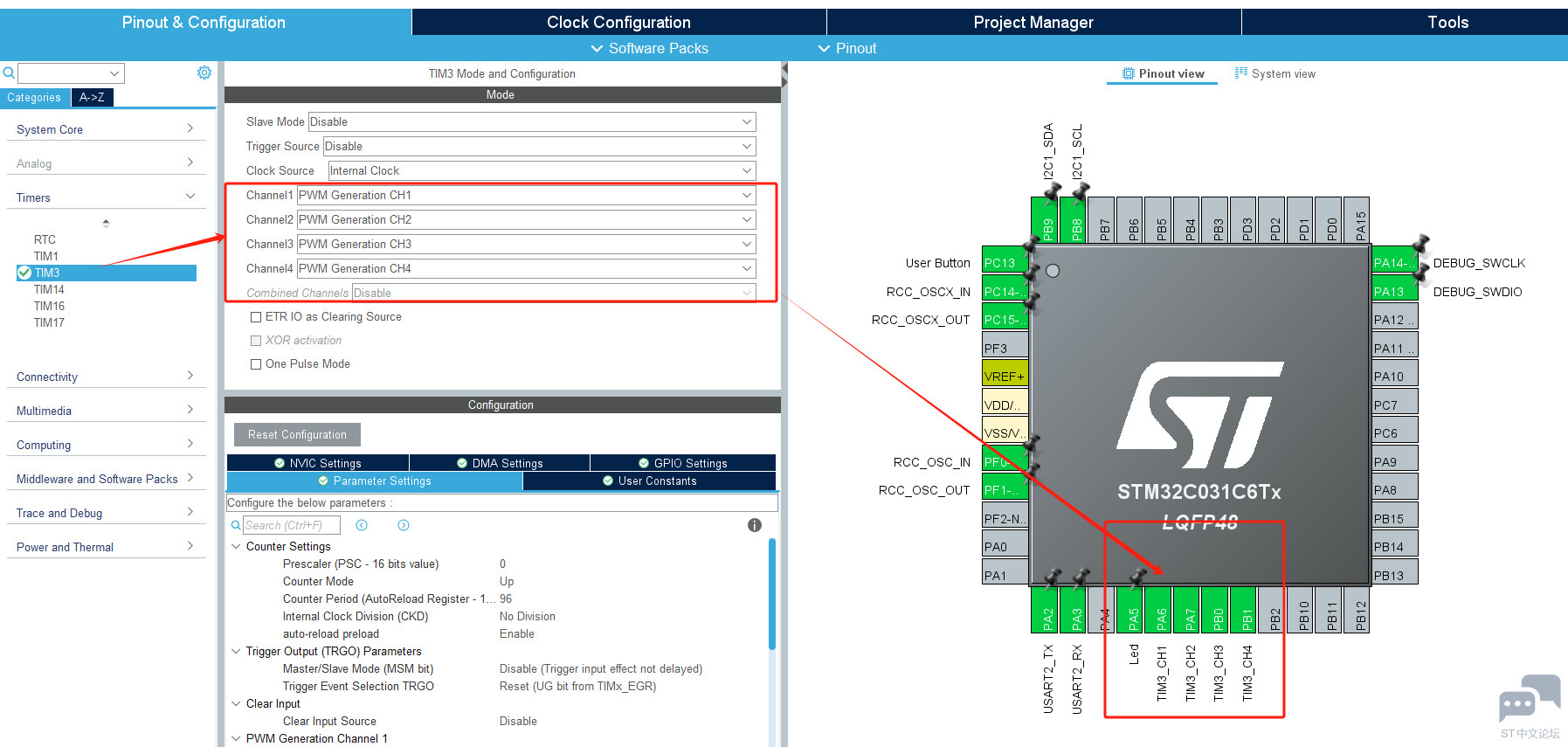Image resolution: width=1568 pixels, height=747 pixels.
Task: Expand the Trace and Debug category
Action: 107,513
